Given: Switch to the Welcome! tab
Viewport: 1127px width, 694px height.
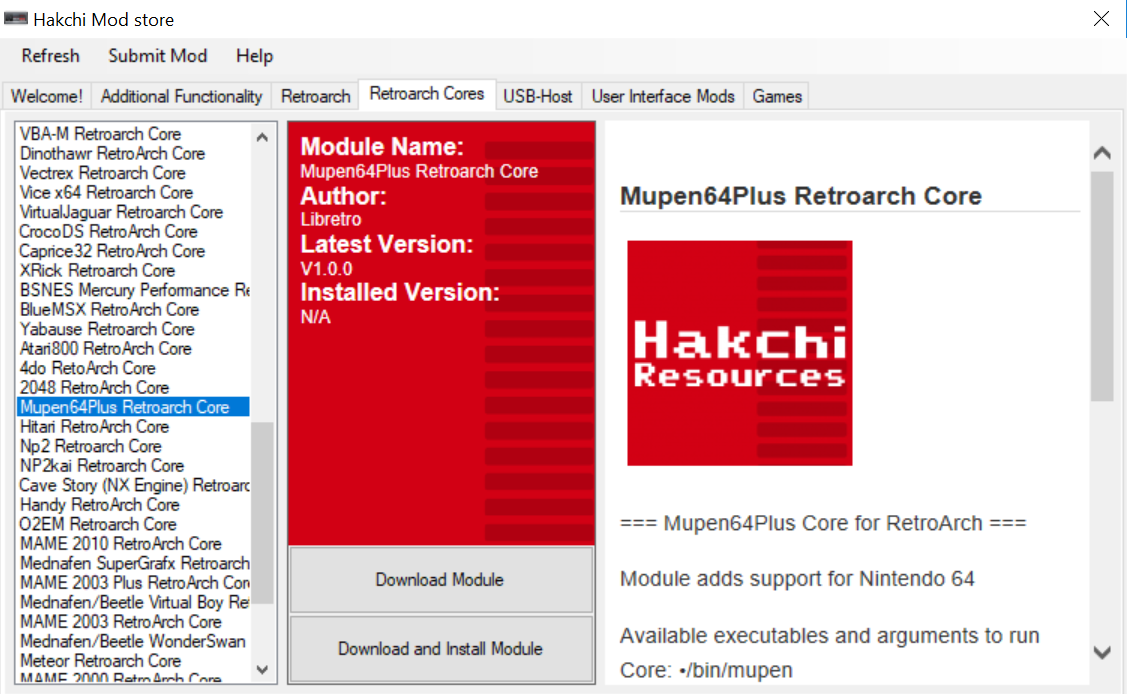Looking at the screenshot, I should [x=47, y=96].
